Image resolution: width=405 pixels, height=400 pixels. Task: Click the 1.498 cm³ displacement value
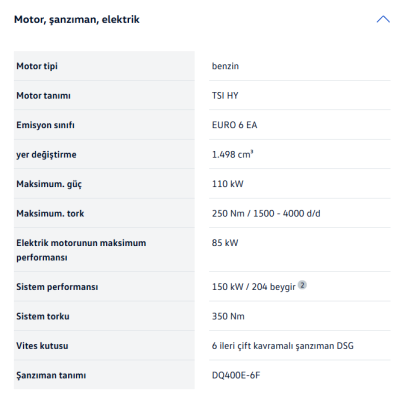click(233, 154)
